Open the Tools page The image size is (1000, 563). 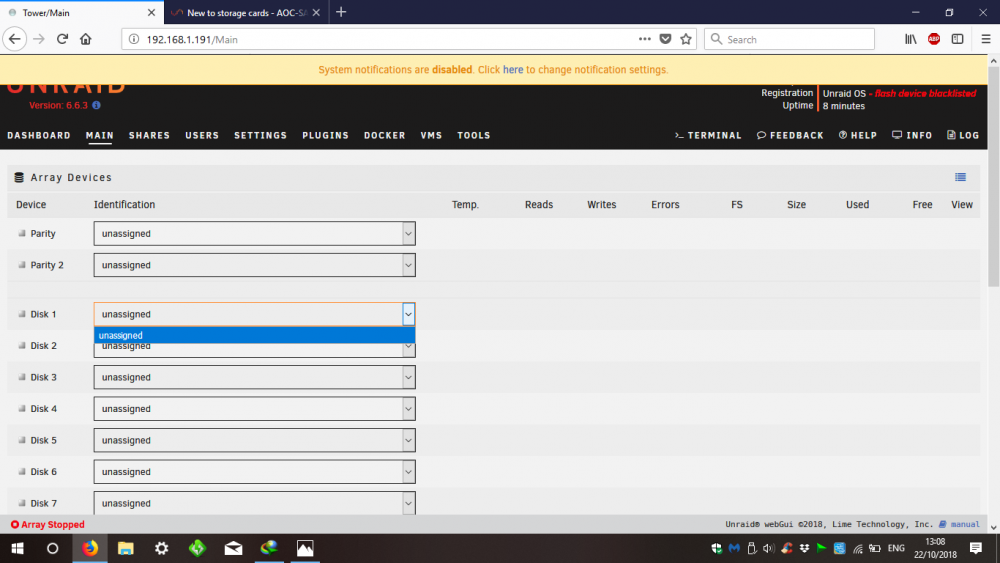(474, 135)
